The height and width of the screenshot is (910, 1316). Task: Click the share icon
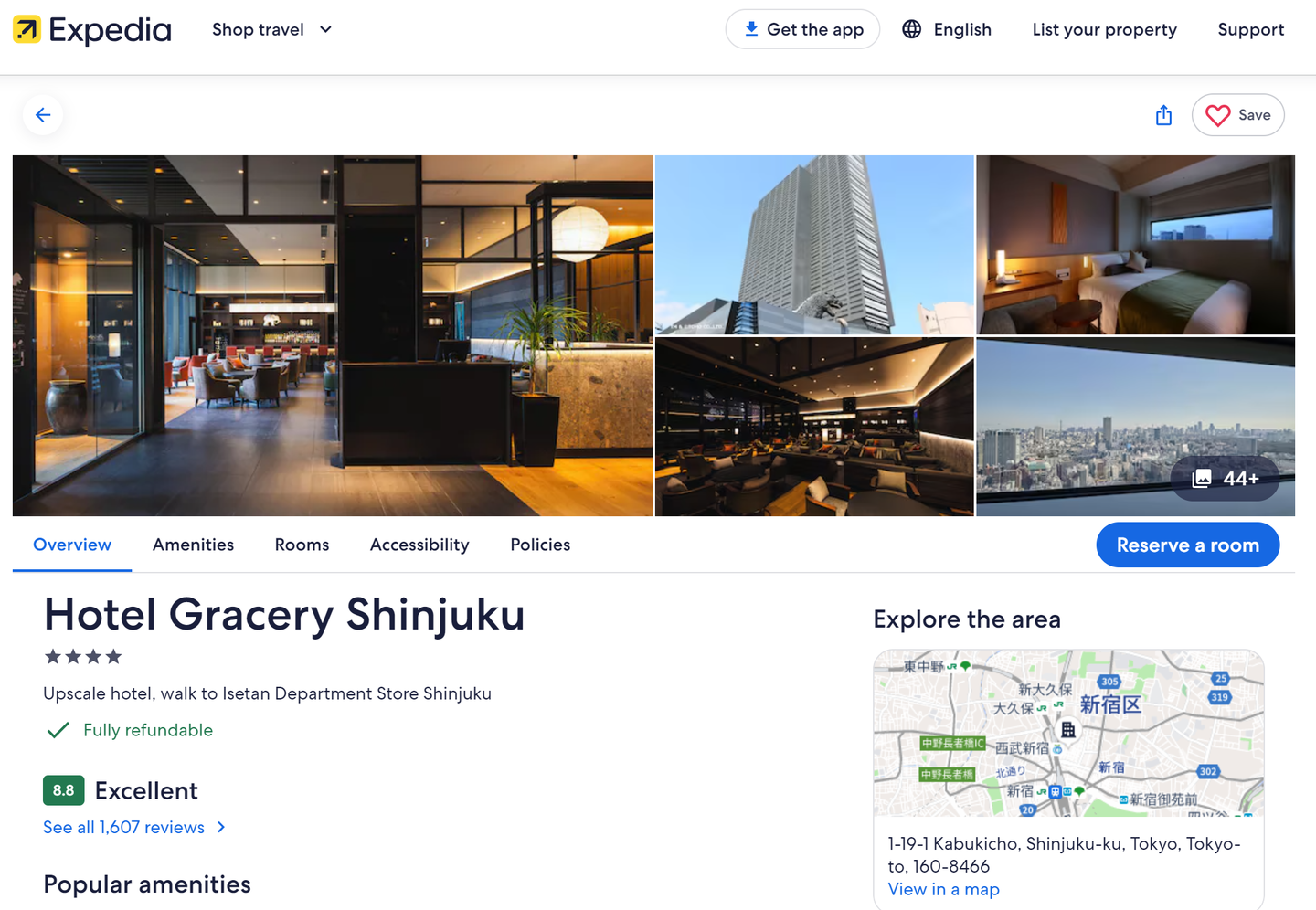click(1163, 115)
